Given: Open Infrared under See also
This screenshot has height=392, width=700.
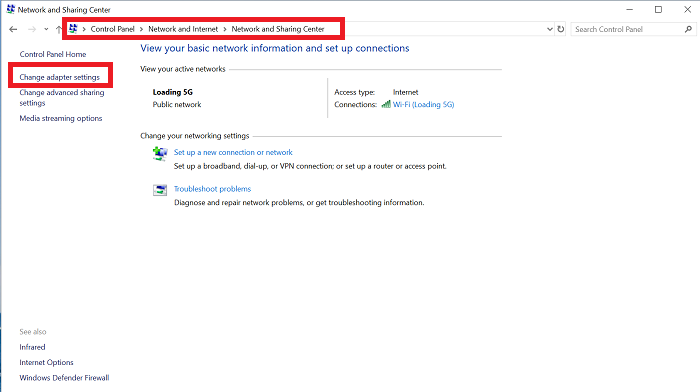Looking at the screenshot, I should click(32, 347).
